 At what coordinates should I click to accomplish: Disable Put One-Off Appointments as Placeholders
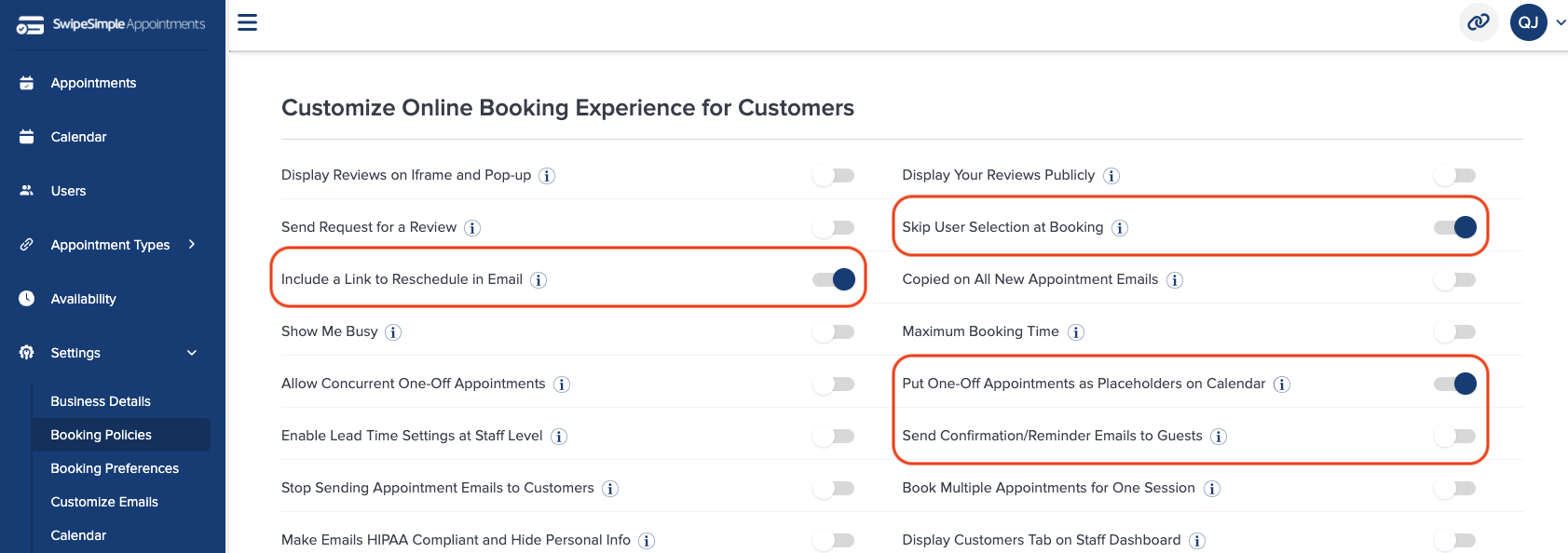point(1454,384)
